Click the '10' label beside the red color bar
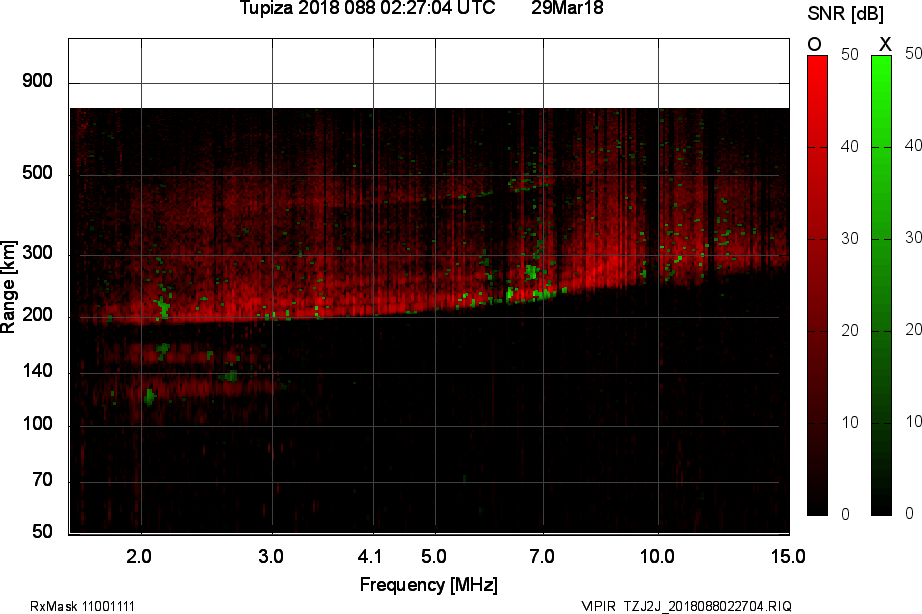This screenshot has width=922, height=614. tap(850, 422)
